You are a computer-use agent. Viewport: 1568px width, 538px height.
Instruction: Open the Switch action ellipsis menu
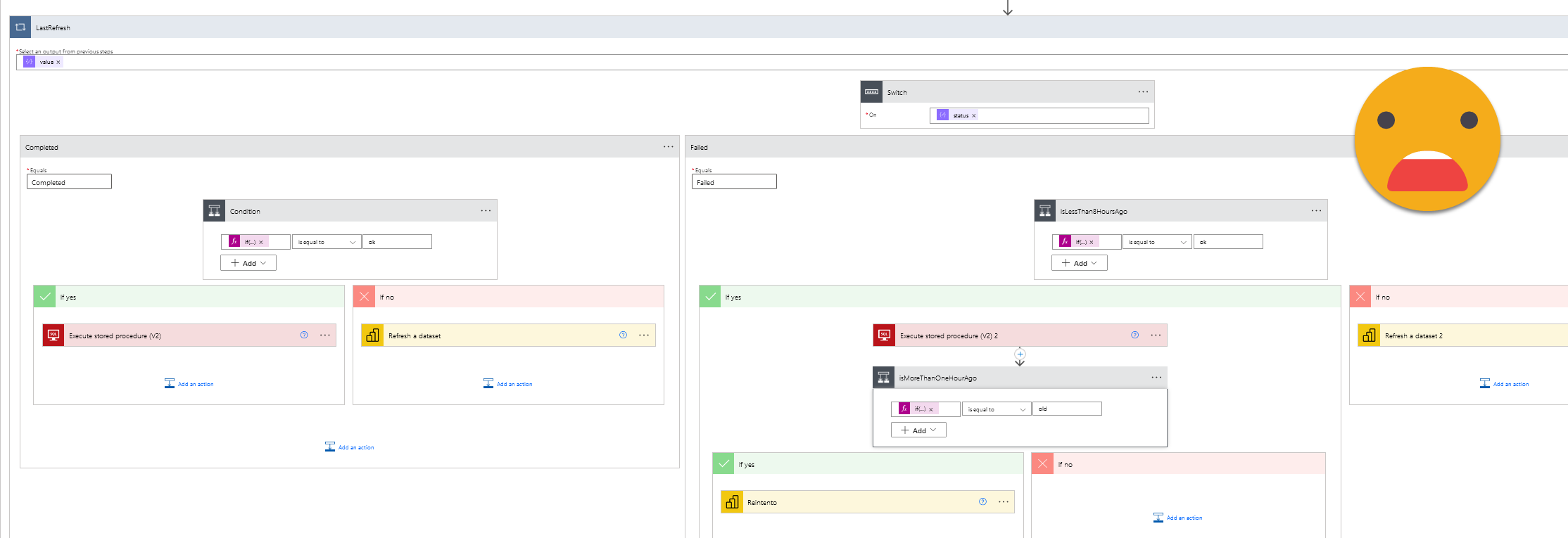(x=1143, y=92)
